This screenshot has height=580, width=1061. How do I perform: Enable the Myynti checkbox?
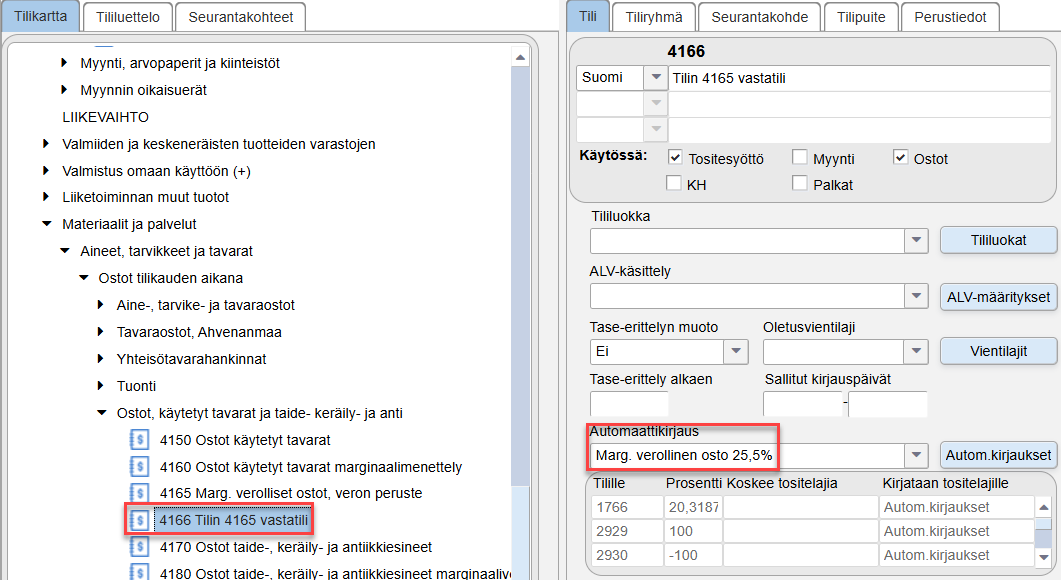click(x=800, y=158)
